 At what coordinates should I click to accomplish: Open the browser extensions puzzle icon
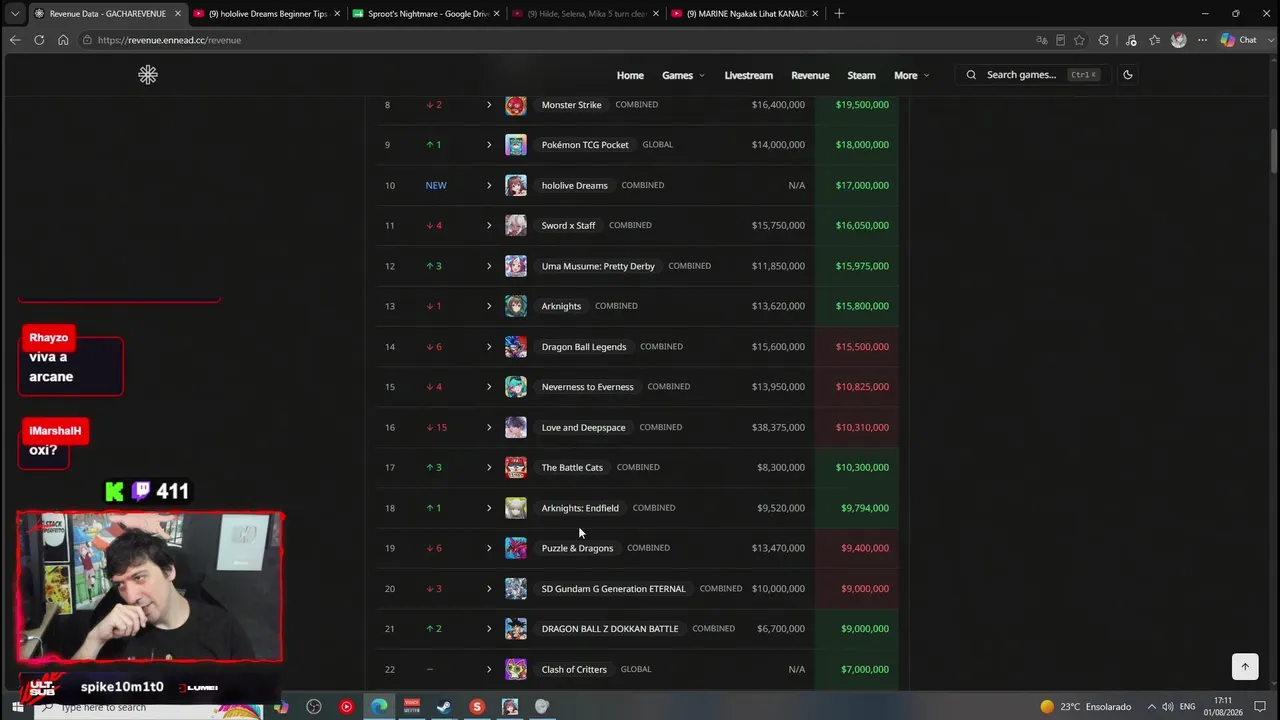[x=1104, y=40]
